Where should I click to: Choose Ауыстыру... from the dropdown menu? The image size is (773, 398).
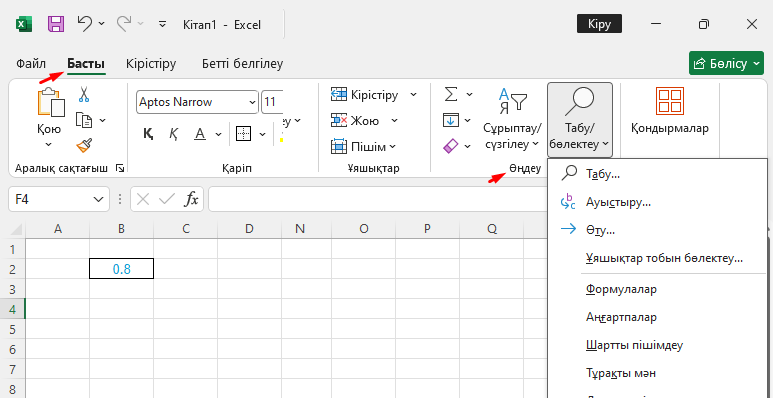[618, 202]
